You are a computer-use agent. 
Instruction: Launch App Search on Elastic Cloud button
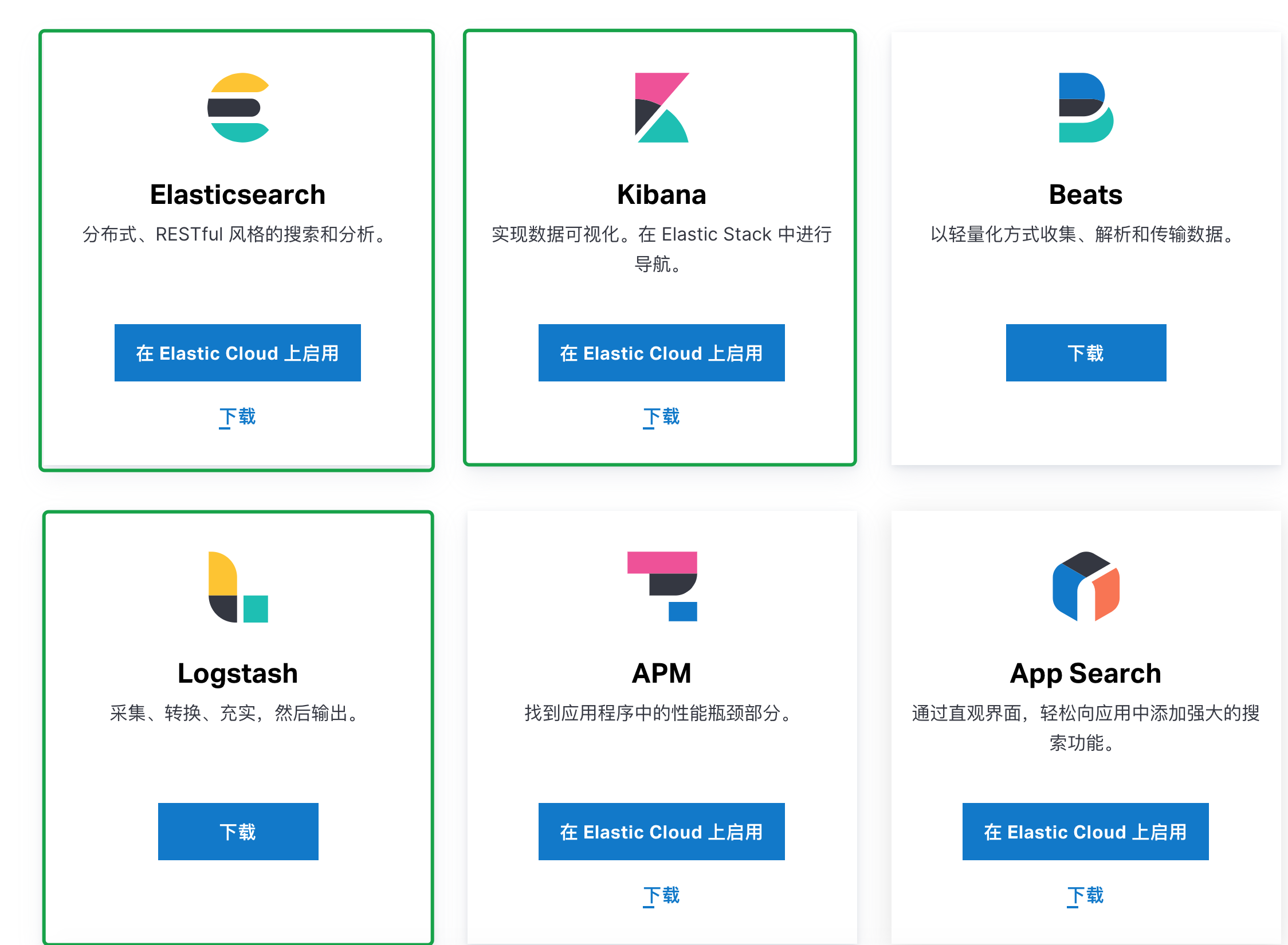[1086, 832]
